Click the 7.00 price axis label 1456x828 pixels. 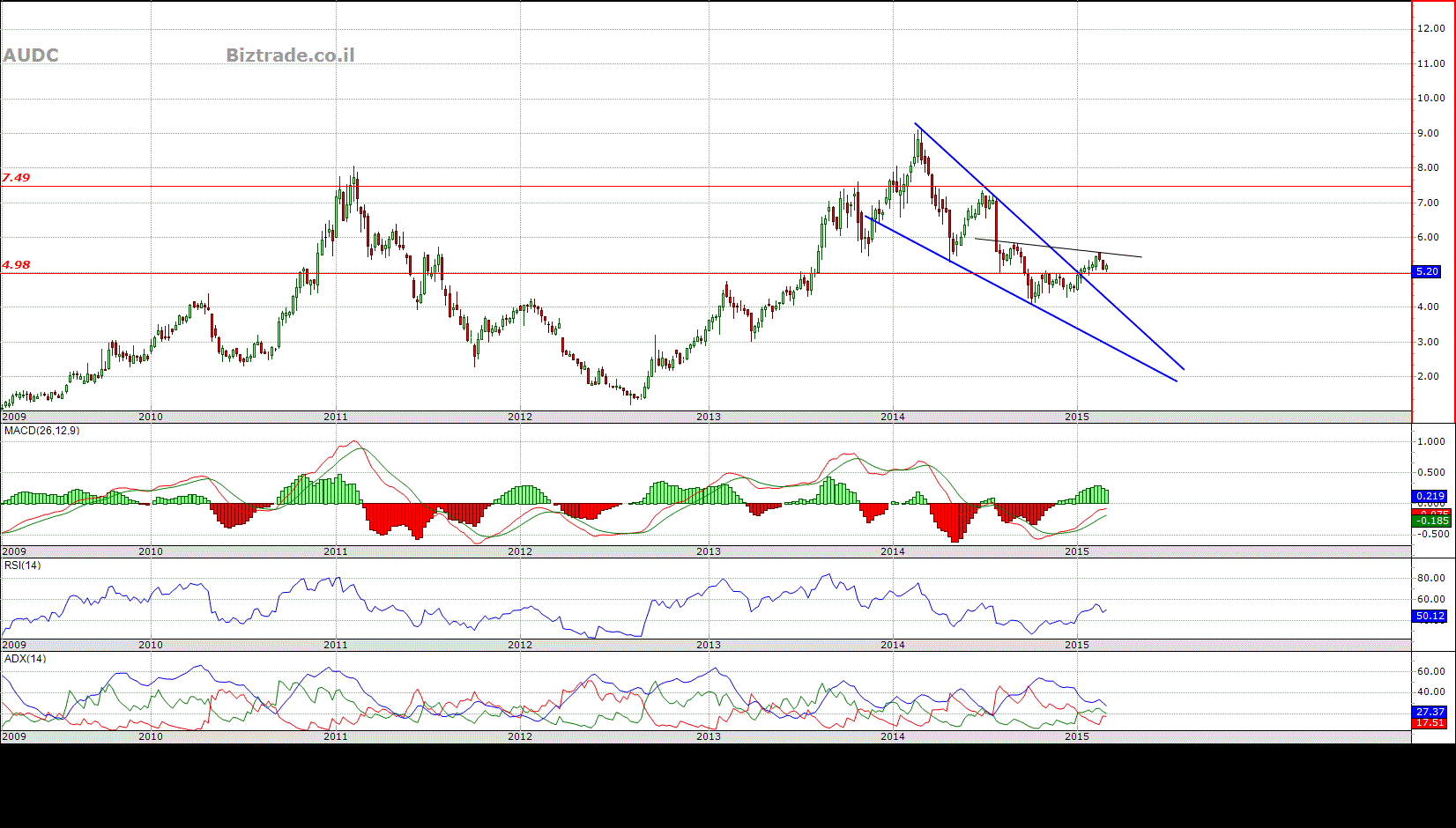coord(1428,203)
